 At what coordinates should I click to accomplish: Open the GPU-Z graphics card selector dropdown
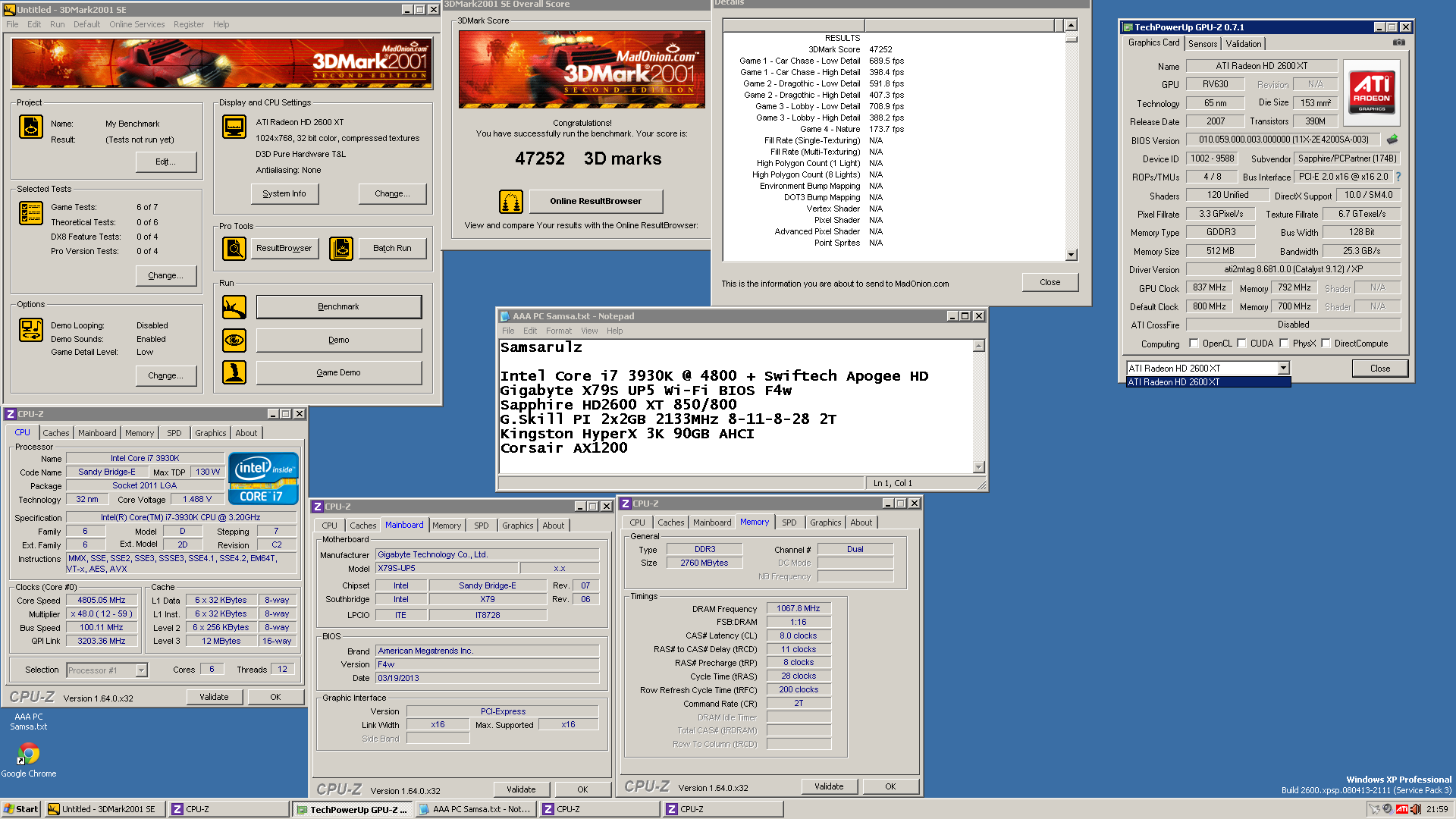coord(1283,369)
